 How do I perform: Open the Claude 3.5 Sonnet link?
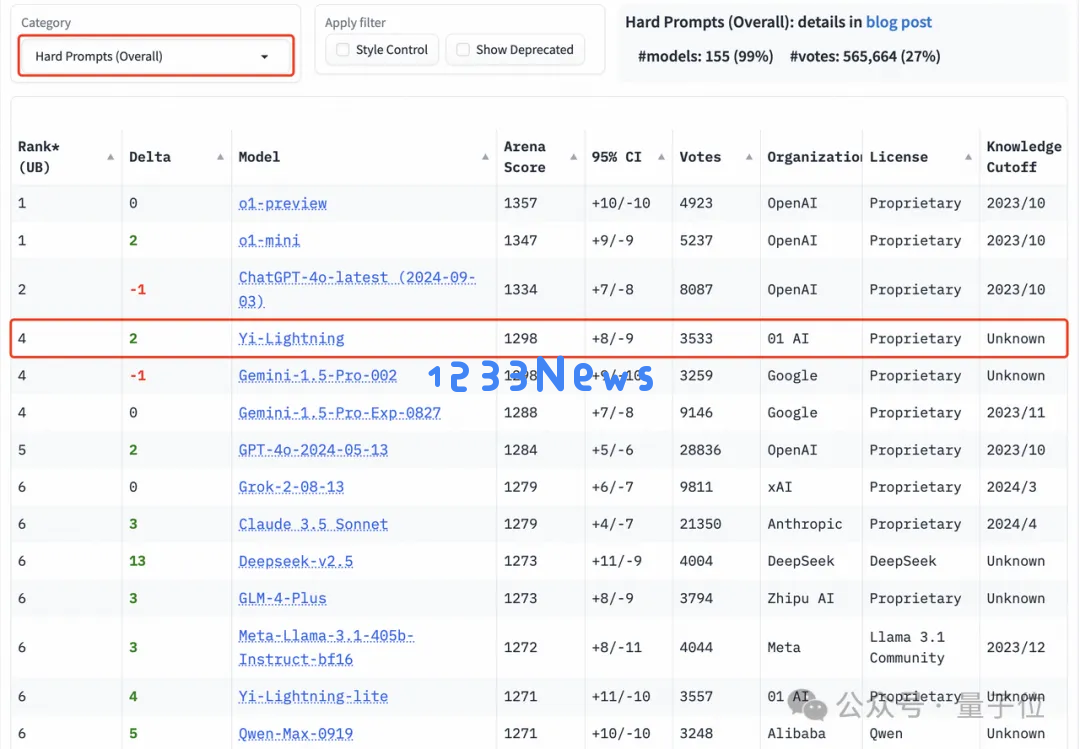313,524
